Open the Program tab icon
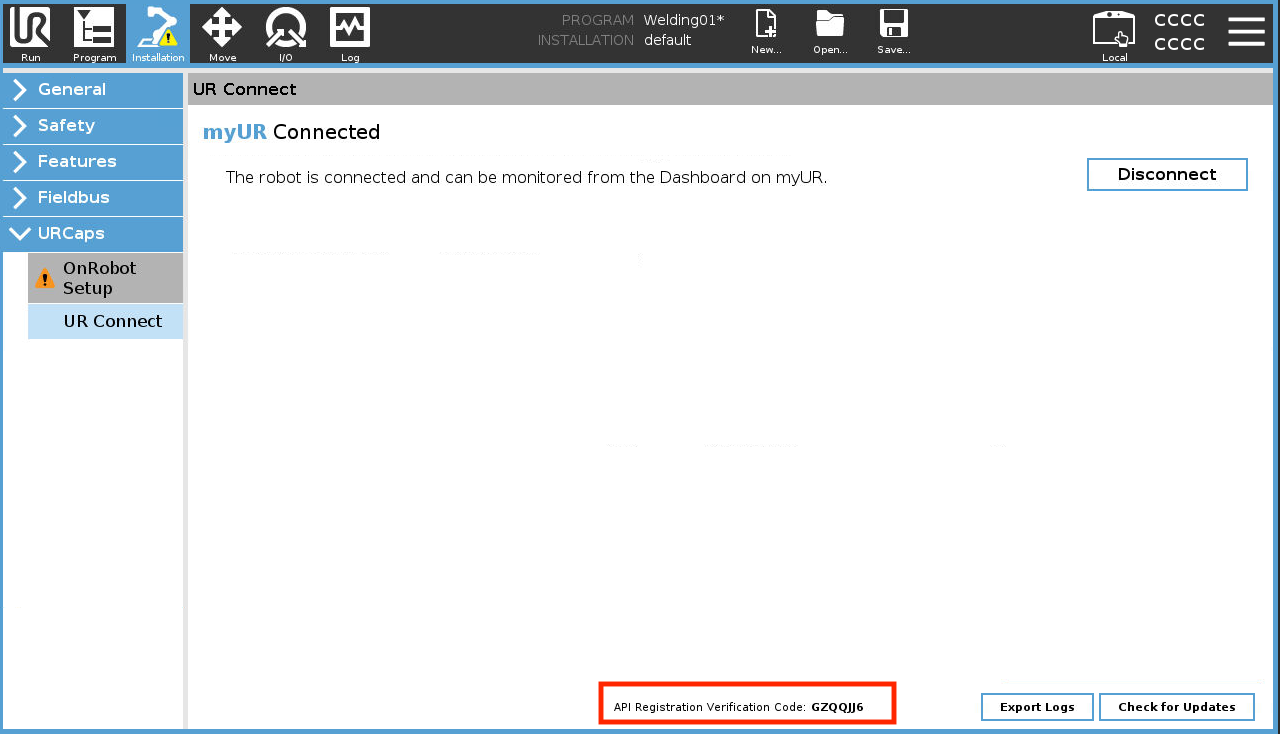The image size is (1280, 734). 94,34
